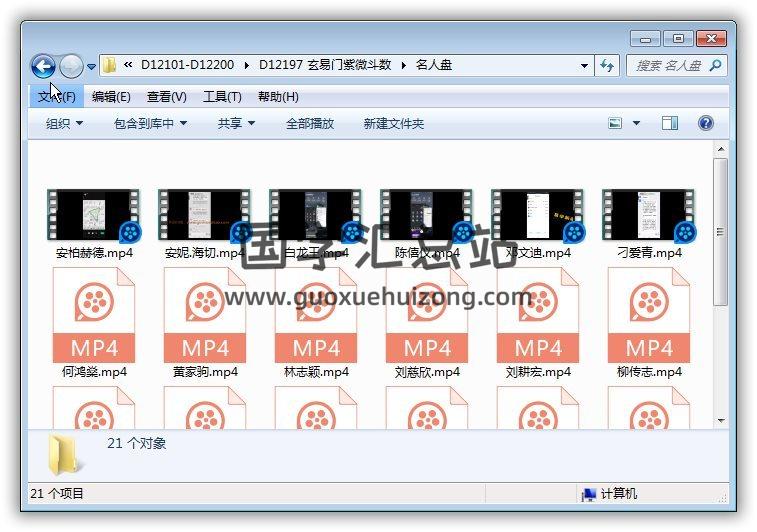
Task: Click the 全部播放 button
Action: click(310, 124)
